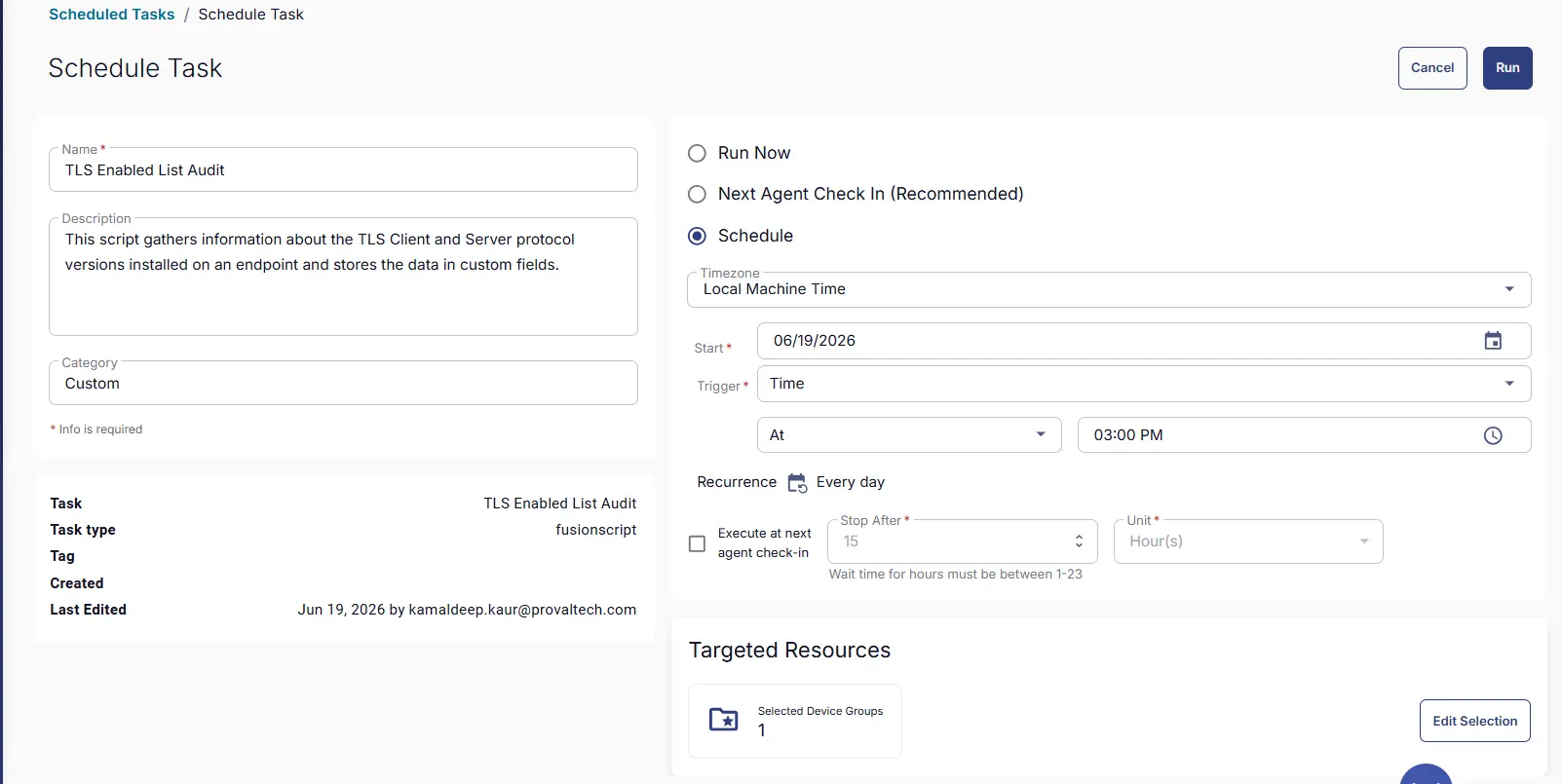Click the Start date field 06/19/2026
1562x784 pixels.
point(1144,341)
